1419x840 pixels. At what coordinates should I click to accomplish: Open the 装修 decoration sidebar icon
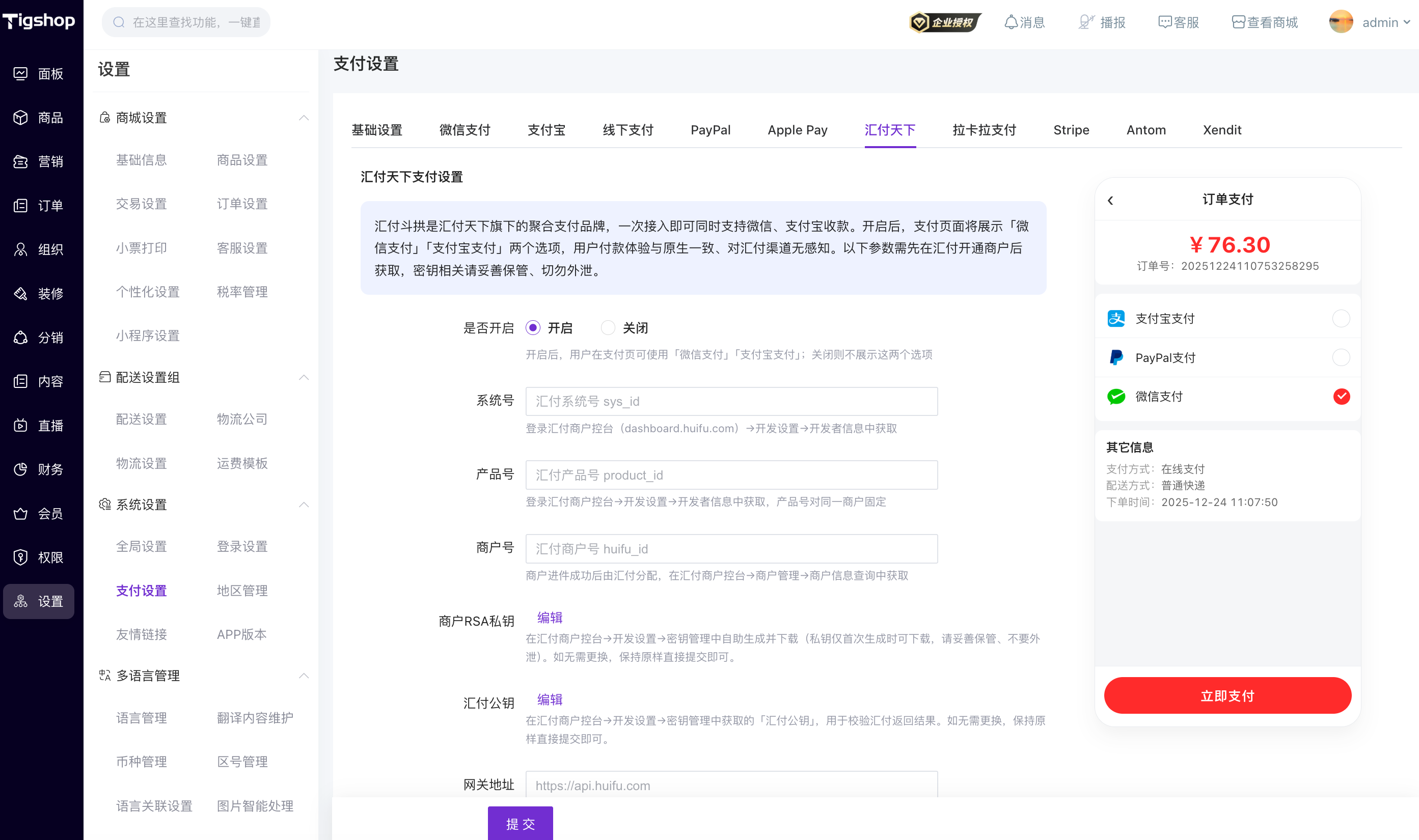[20, 293]
